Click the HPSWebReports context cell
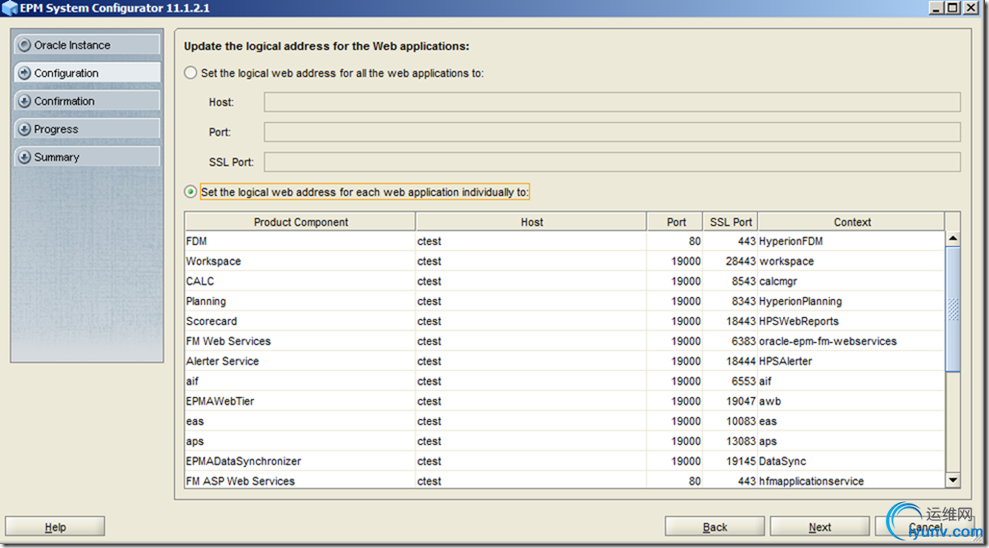Viewport: 989px width, 548px height. pyautogui.click(x=851, y=321)
